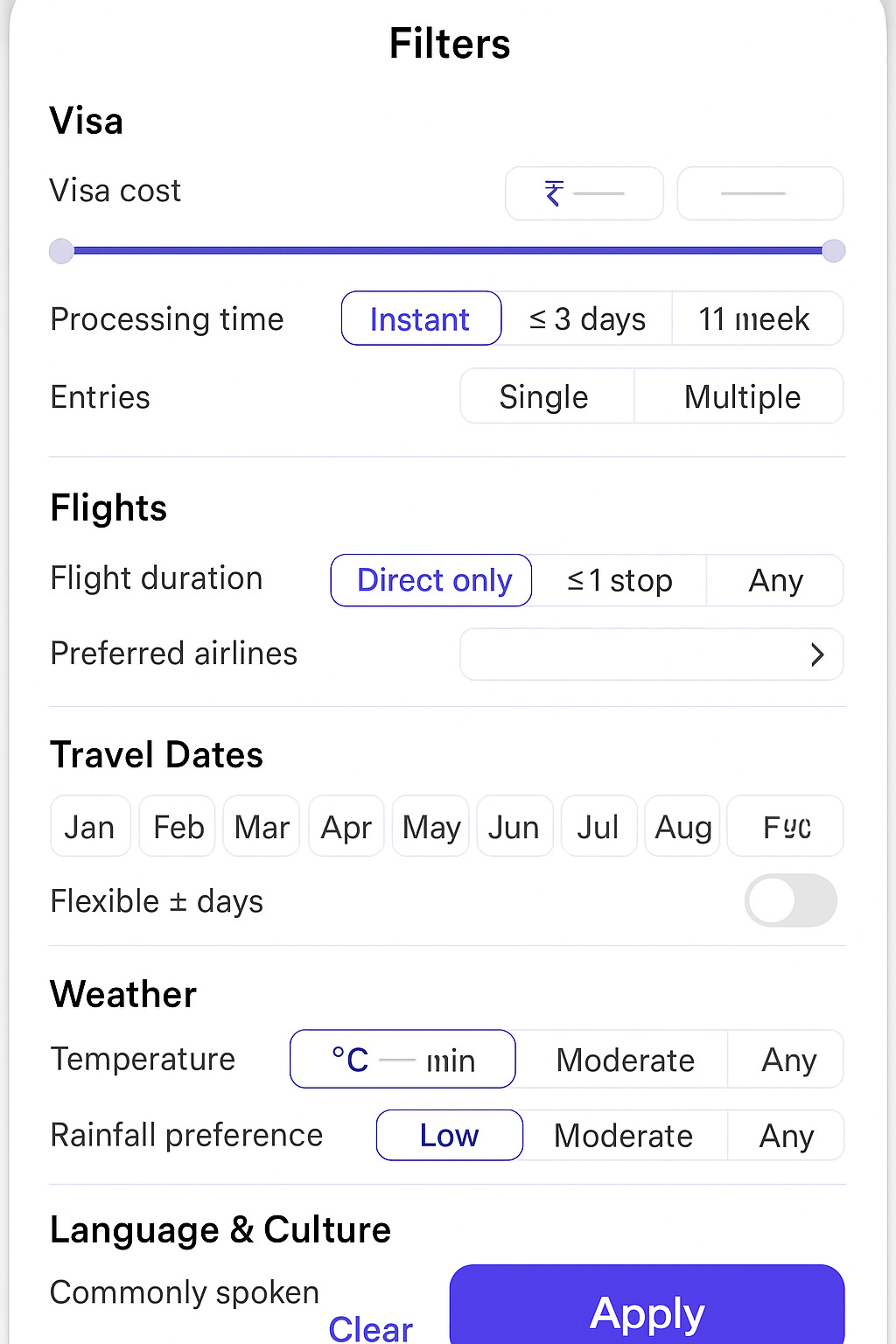Pick May month chip
The width and height of the screenshot is (896, 1344).
coord(430,826)
